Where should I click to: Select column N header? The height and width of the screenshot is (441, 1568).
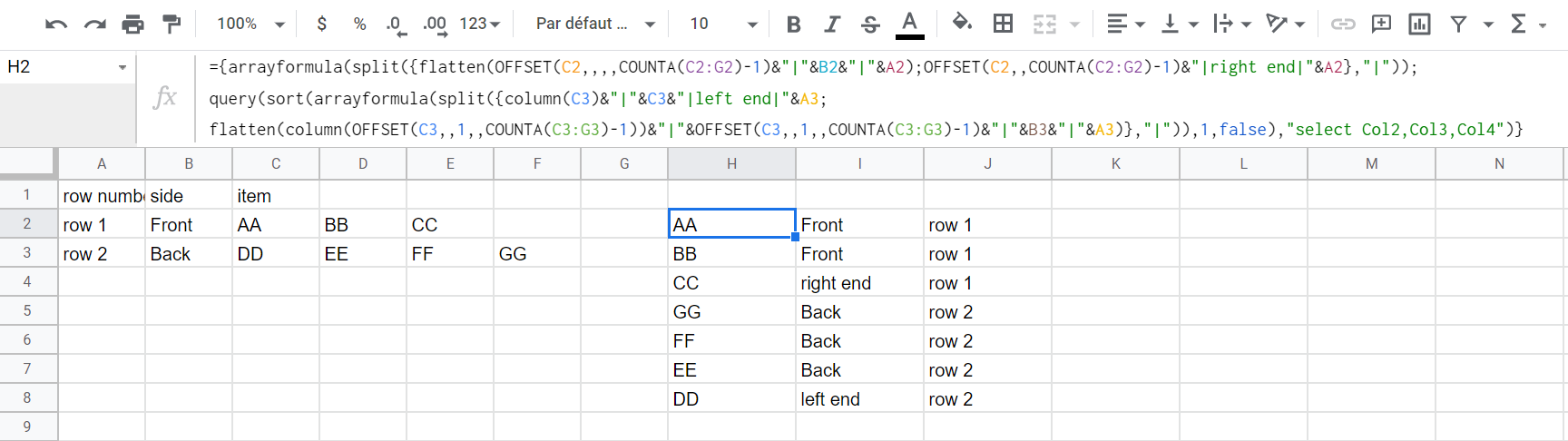[x=1499, y=164]
